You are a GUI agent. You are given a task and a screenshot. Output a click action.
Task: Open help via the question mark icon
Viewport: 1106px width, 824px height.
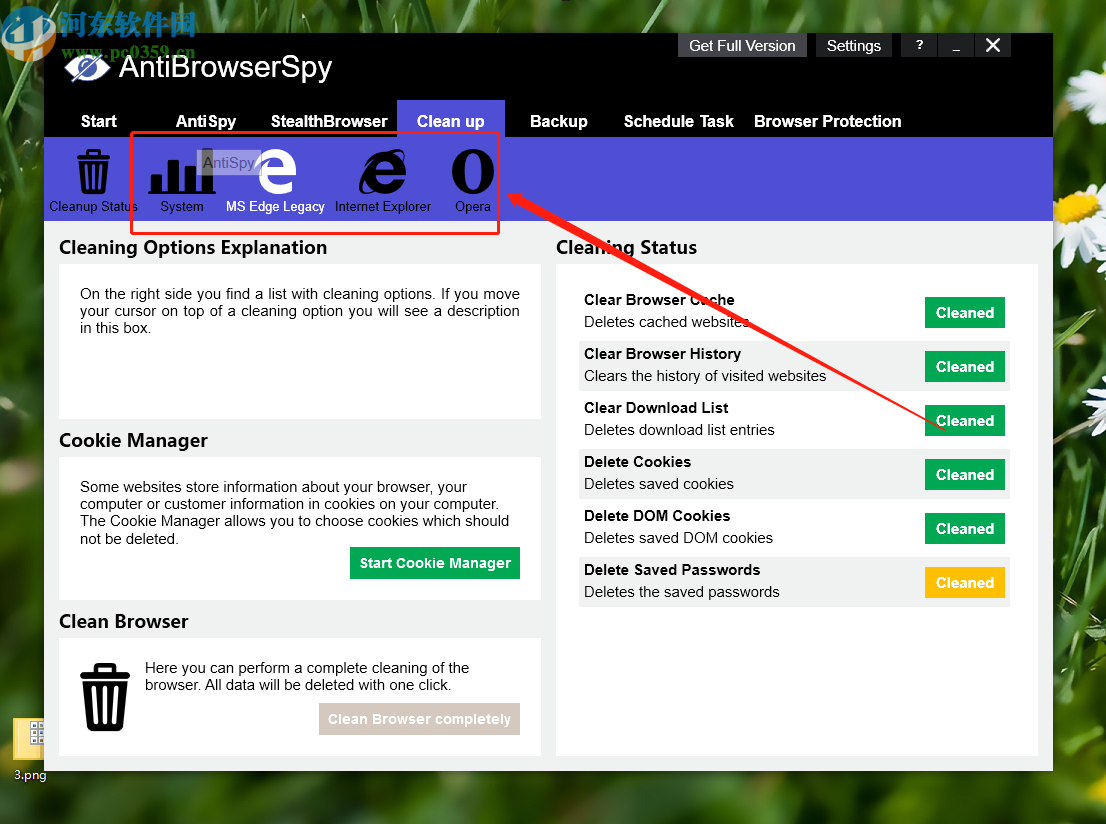pyautogui.click(x=919, y=45)
